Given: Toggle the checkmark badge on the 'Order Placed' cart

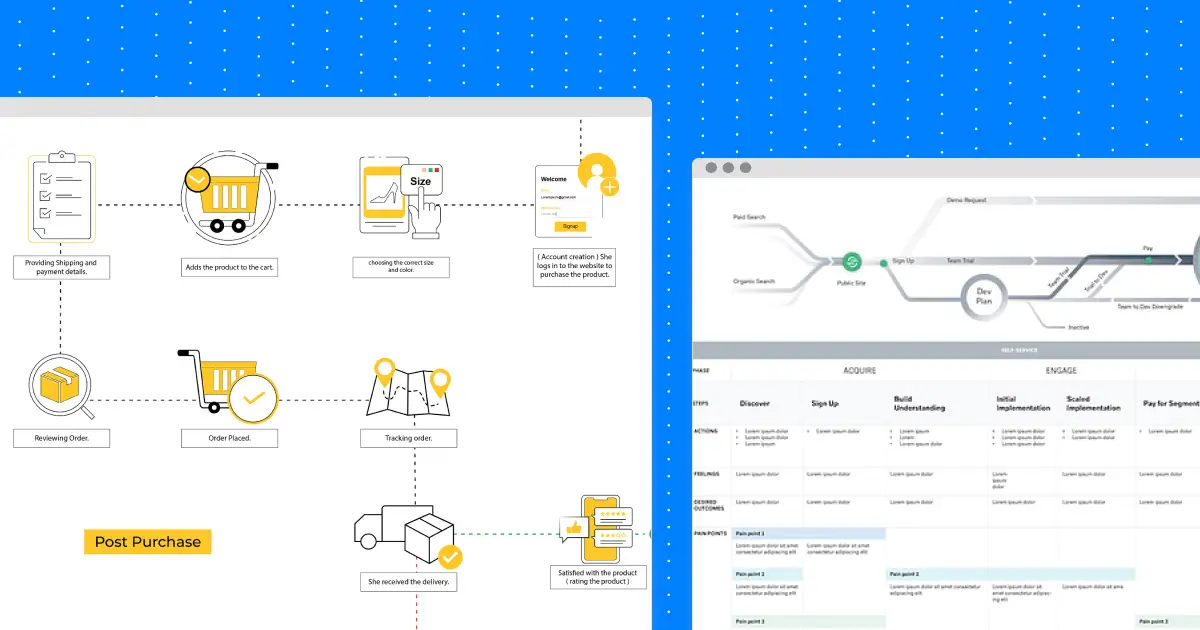Looking at the screenshot, I should pos(255,397).
